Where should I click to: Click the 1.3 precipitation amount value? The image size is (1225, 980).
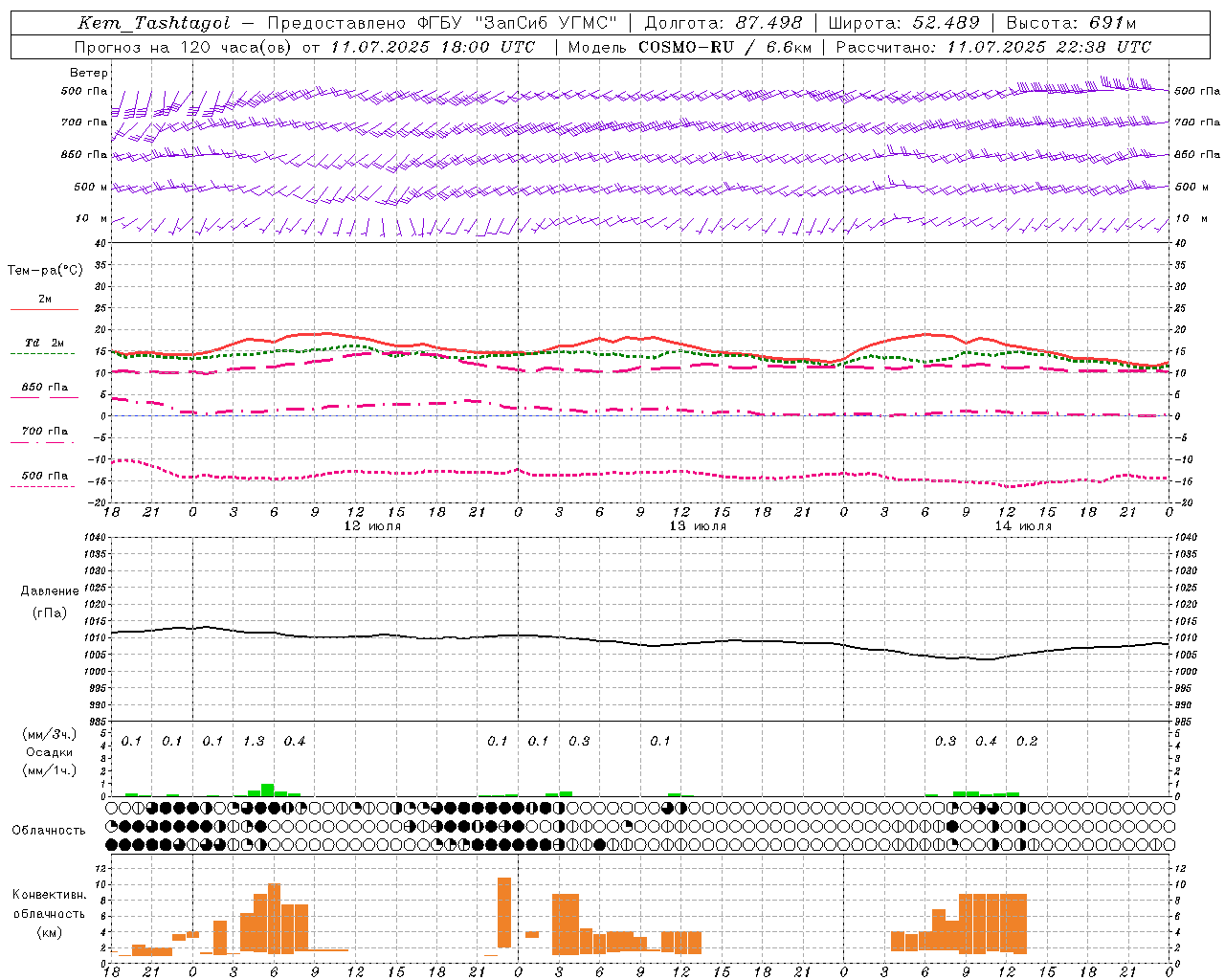pos(254,742)
